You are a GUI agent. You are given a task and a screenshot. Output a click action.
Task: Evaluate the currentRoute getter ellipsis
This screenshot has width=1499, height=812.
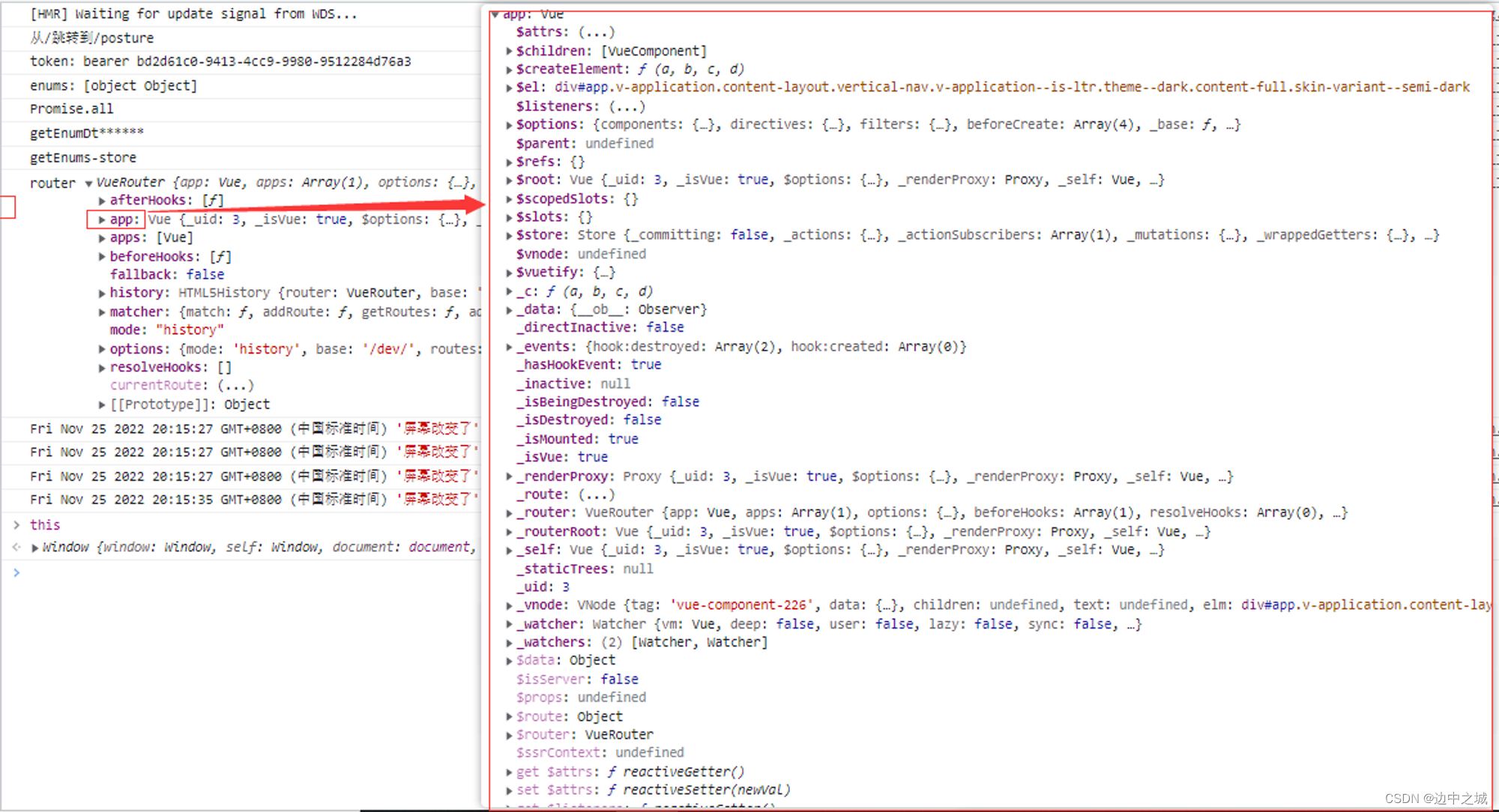235,385
